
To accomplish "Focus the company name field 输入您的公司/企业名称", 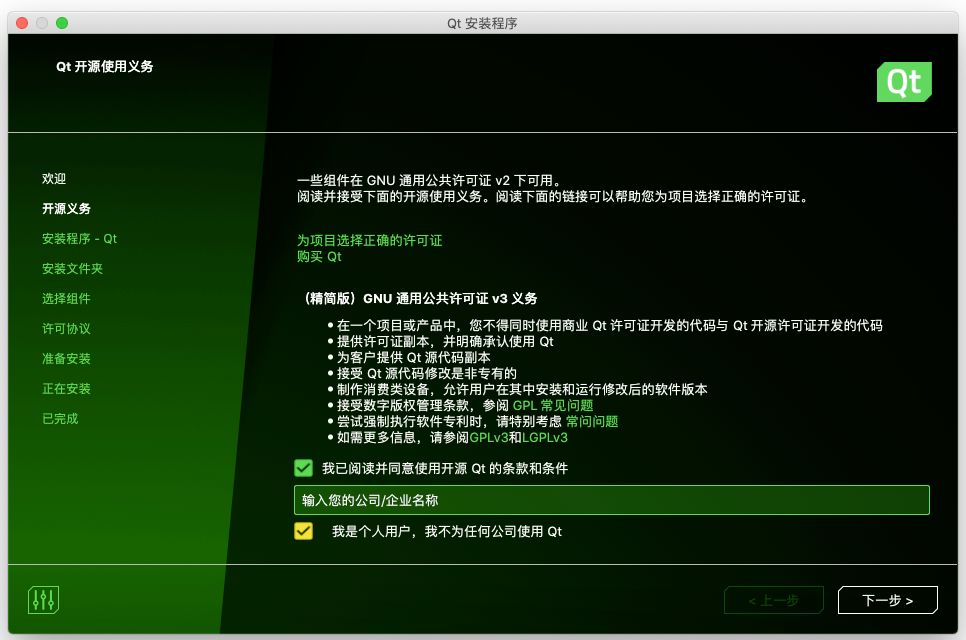I will (612, 500).
